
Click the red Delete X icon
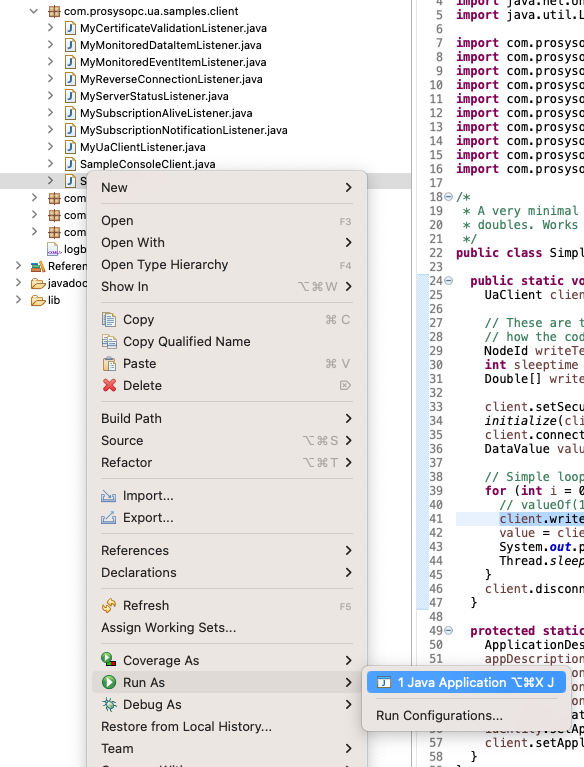[x=110, y=385]
